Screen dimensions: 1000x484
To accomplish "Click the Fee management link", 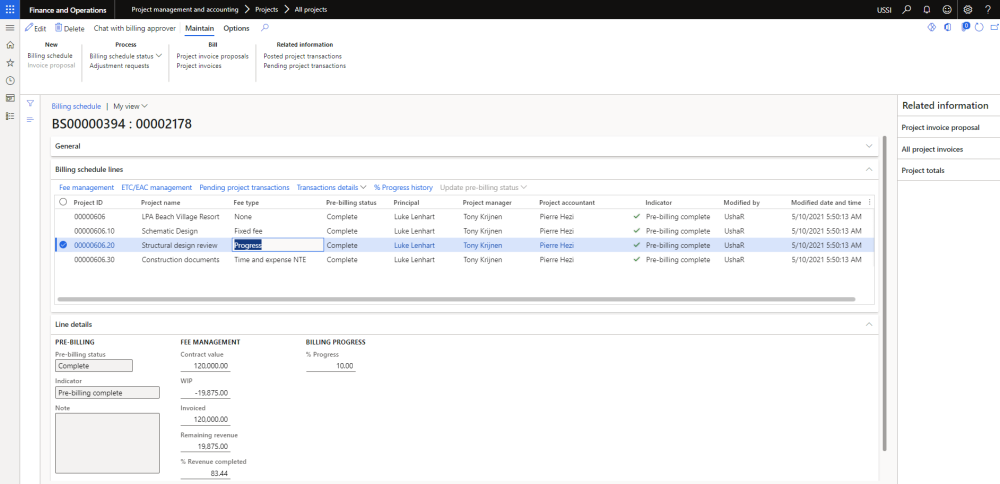I will tap(86, 187).
